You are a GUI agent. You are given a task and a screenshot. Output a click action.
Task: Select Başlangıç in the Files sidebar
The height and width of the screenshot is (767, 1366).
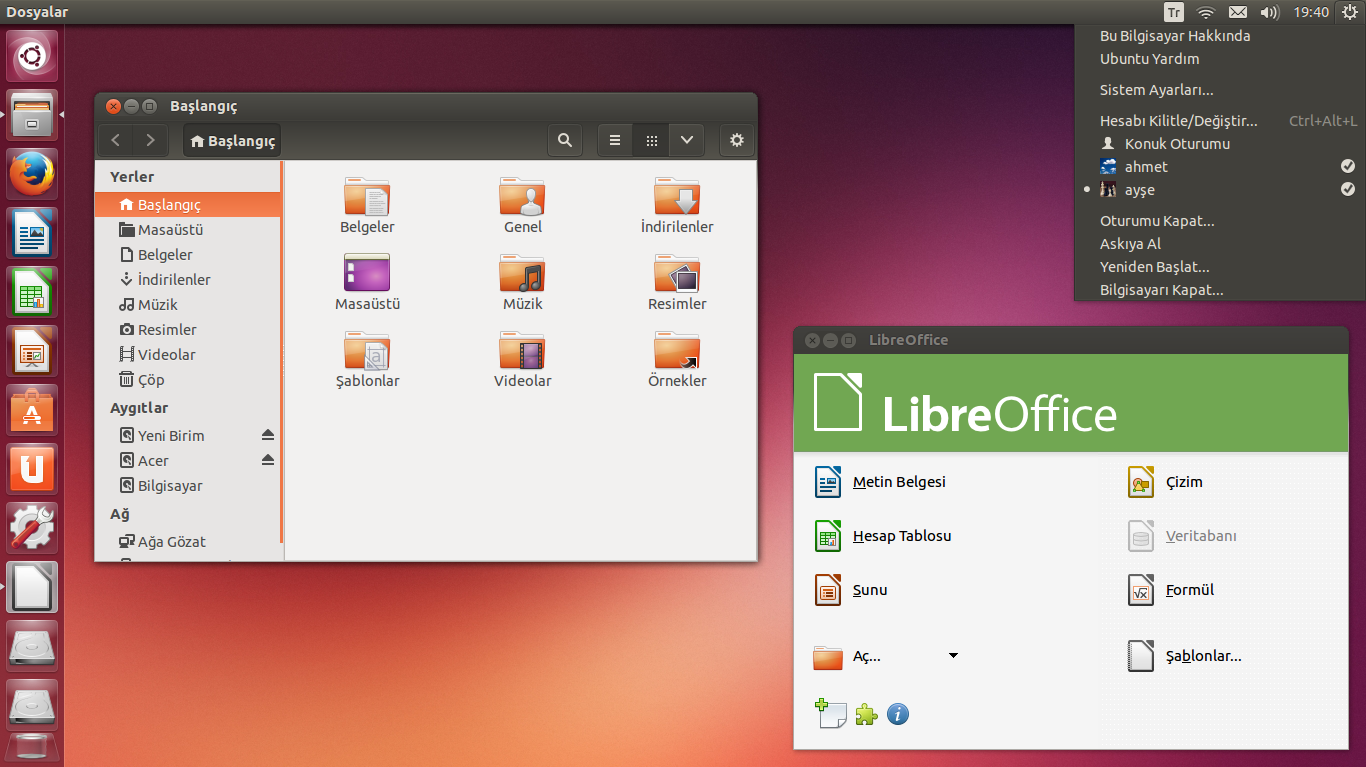coord(188,204)
